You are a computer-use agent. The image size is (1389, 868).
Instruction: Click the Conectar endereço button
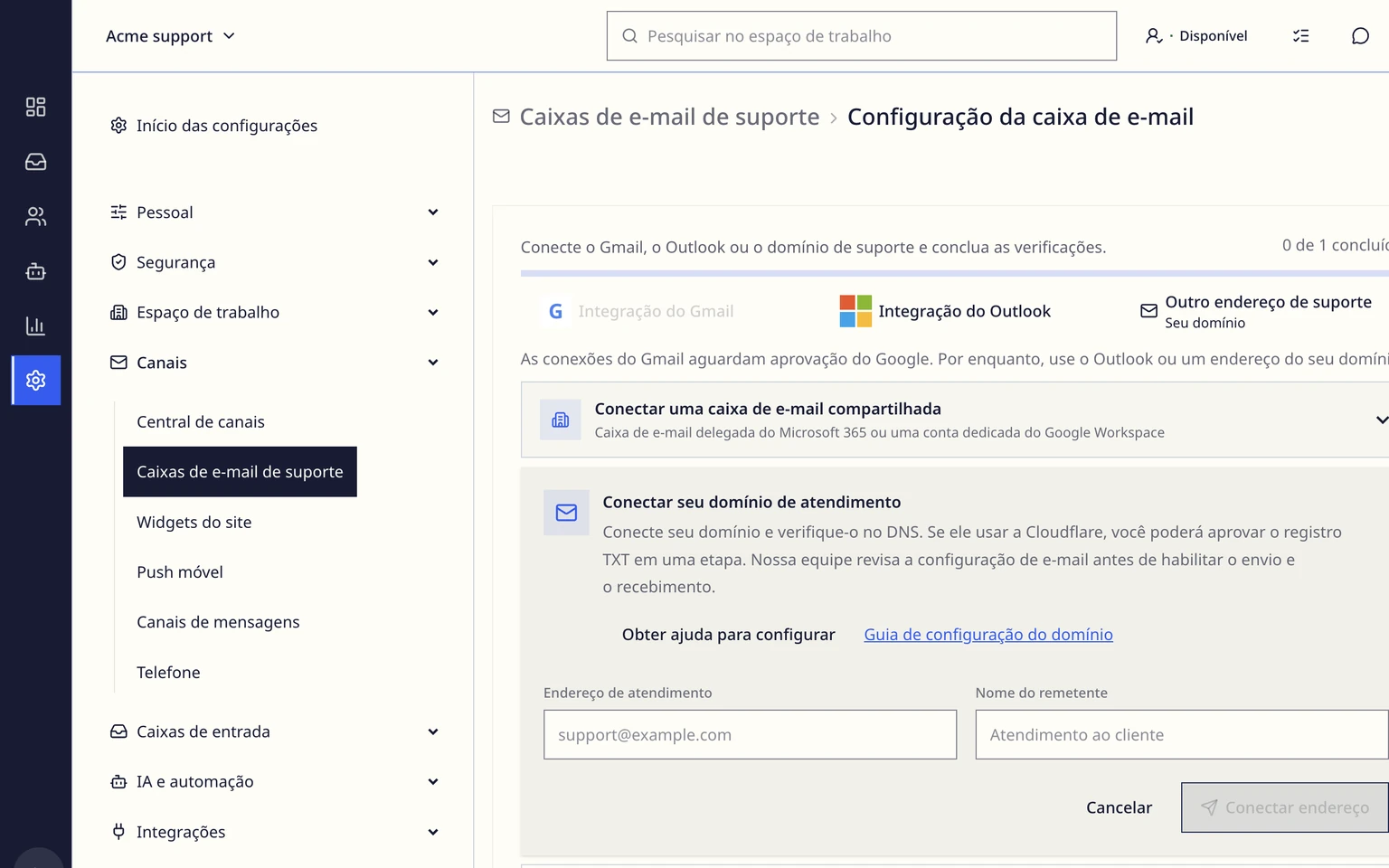click(x=1284, y=807)
